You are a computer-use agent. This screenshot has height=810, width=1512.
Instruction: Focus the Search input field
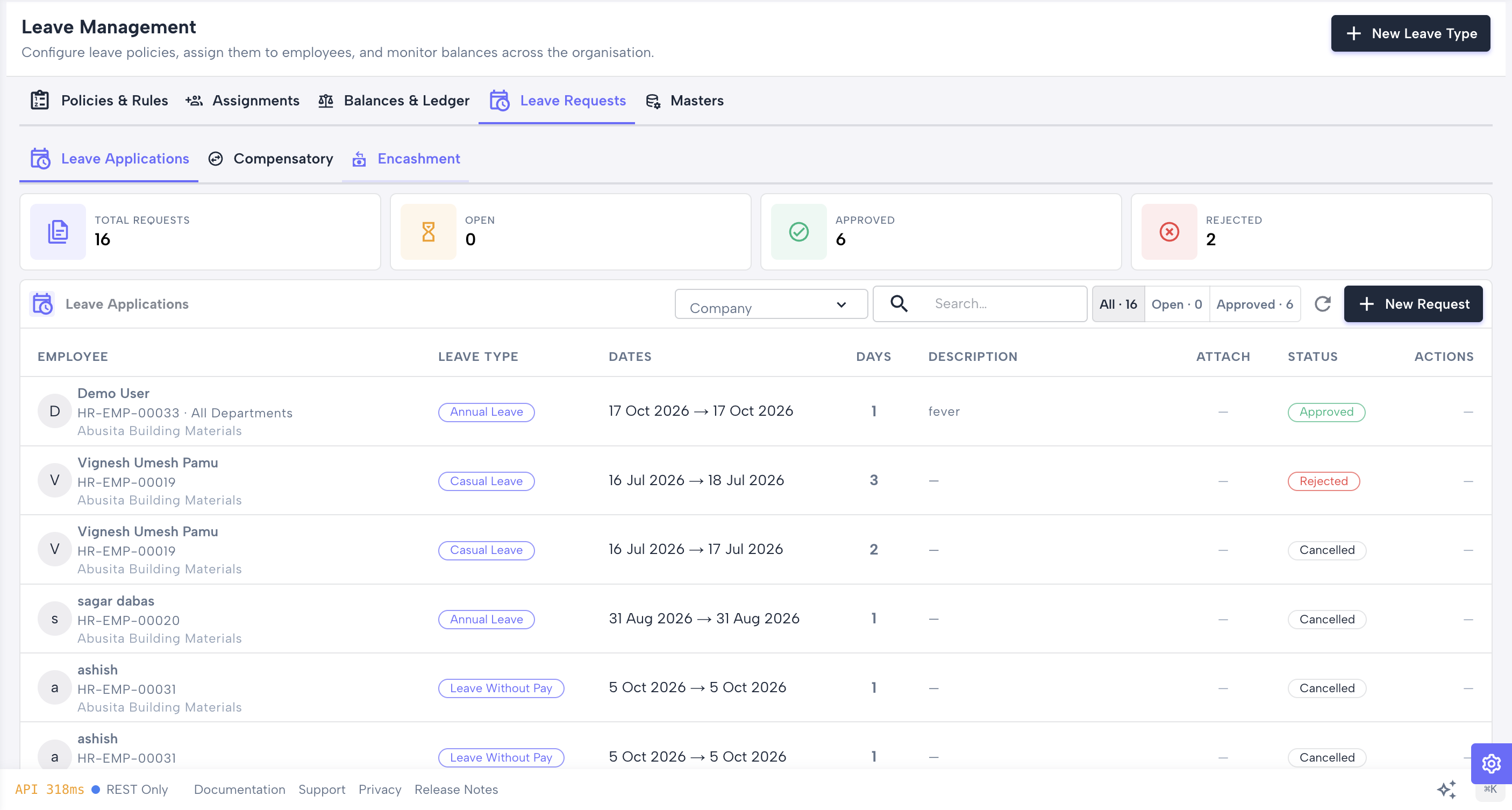[x=980, y=304]
